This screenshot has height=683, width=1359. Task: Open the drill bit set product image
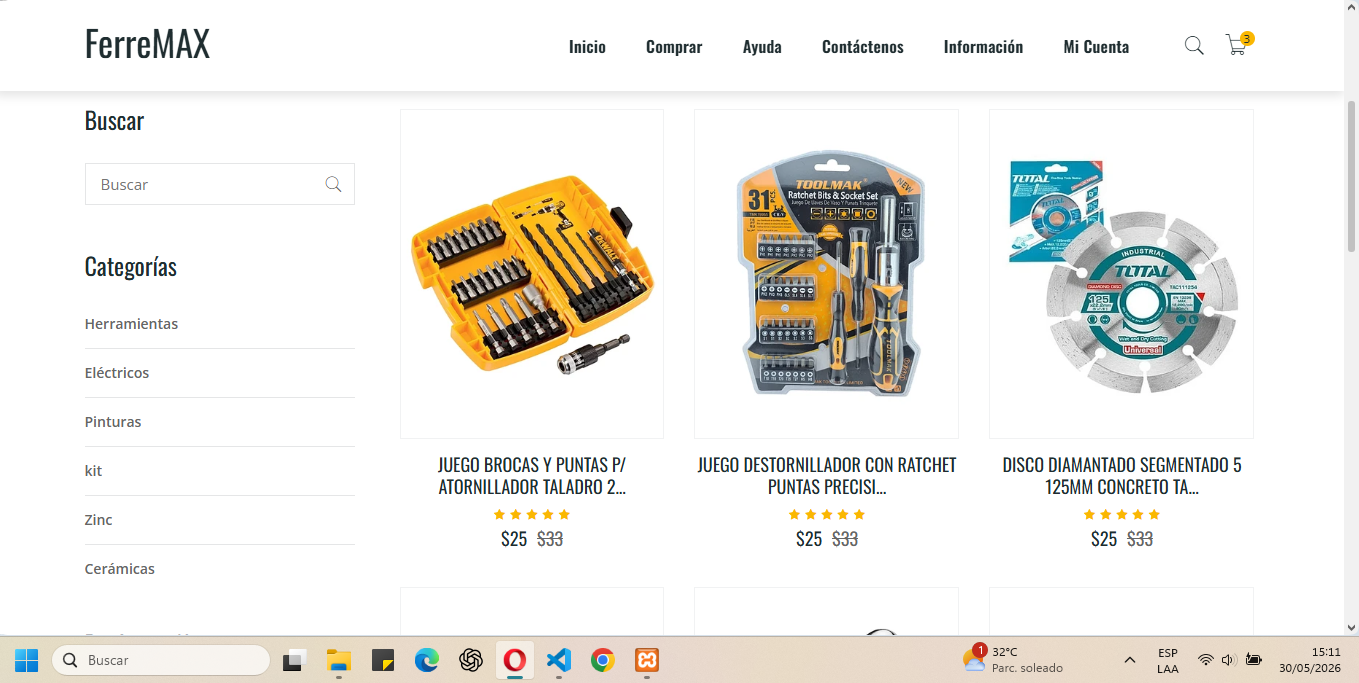(x=532, y=274)
